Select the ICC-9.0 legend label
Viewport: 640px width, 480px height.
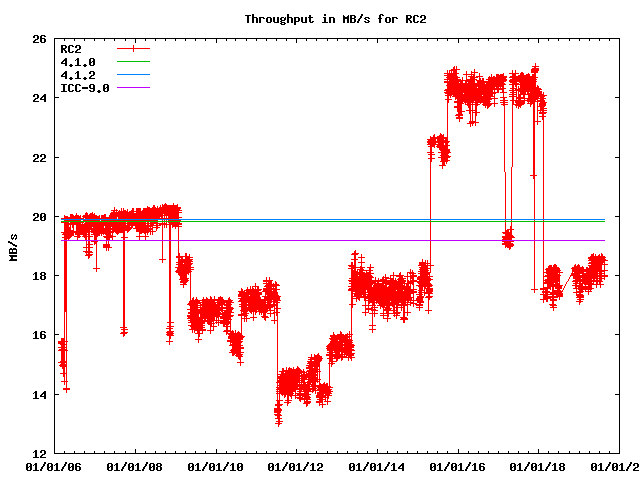84,88
